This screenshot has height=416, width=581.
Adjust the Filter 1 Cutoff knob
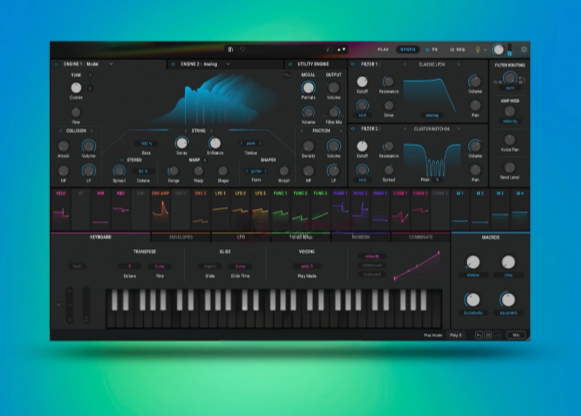[x=362, y=81]
